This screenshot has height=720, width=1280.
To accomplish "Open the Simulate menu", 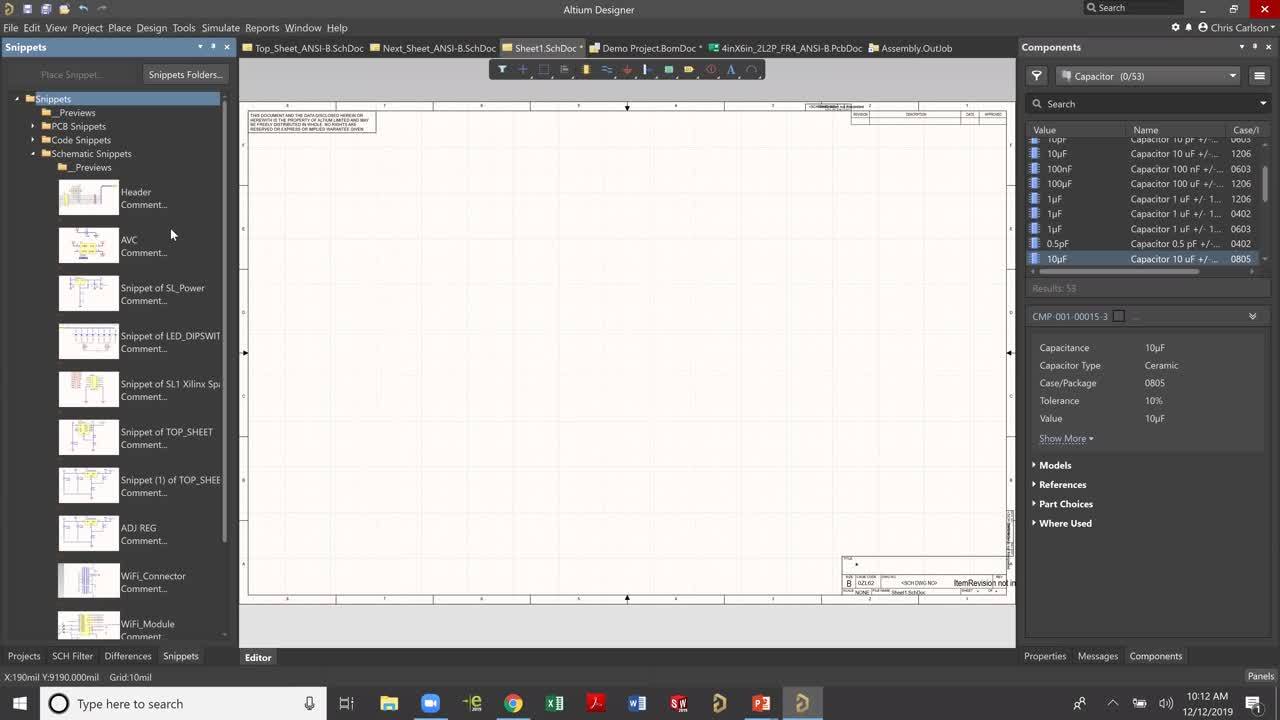I will point(220,27).
